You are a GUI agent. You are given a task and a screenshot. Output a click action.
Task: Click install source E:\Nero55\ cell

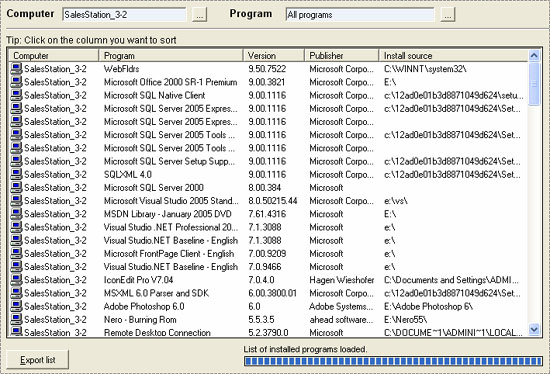(405, 320)
